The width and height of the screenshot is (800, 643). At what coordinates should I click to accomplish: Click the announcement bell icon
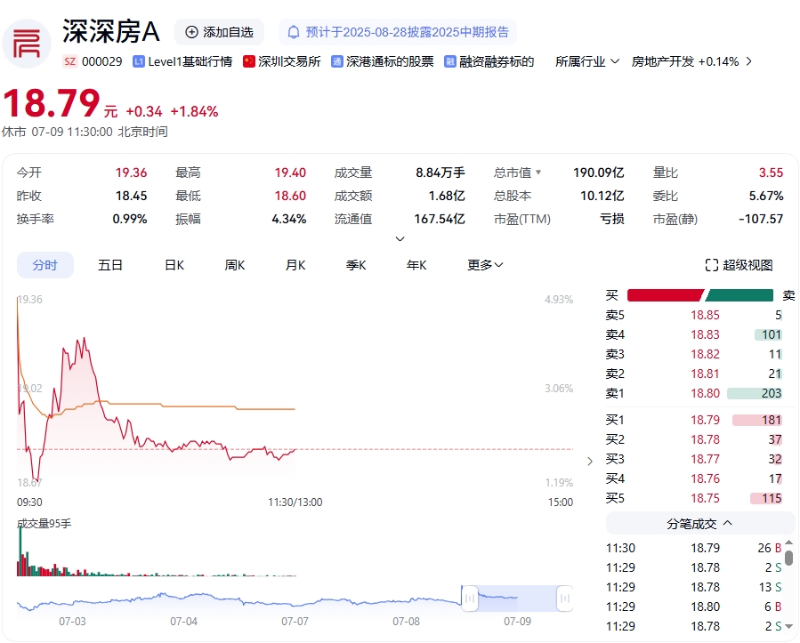point(291,31)
